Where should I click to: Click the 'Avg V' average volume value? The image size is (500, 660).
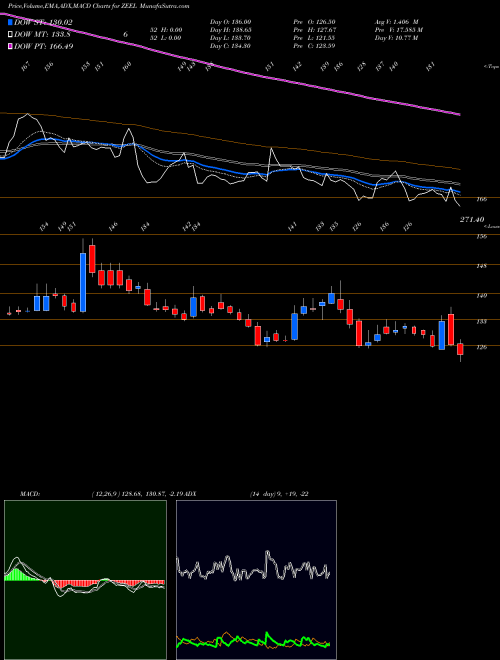396,22
